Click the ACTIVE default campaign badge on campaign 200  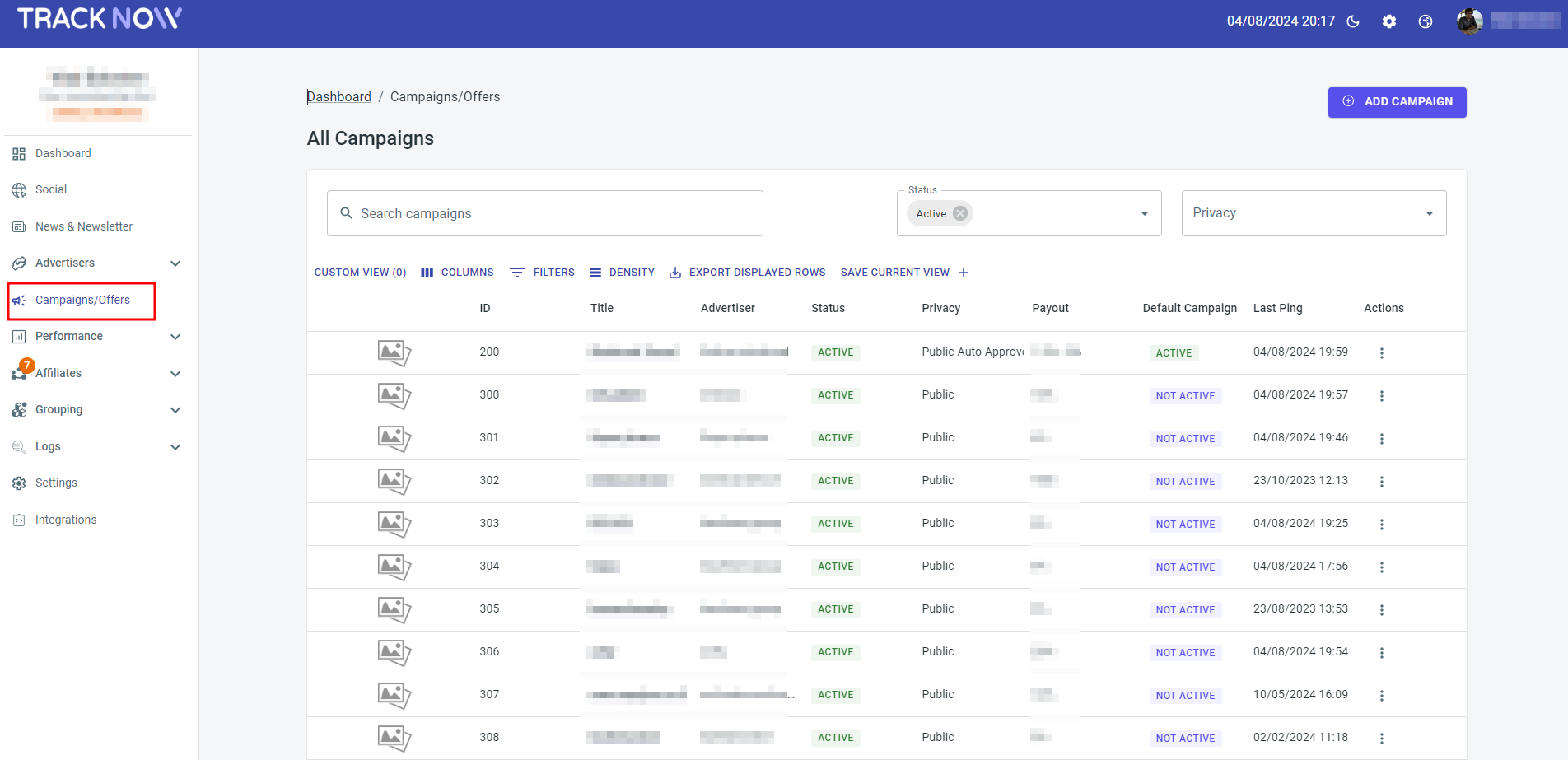1174,352
